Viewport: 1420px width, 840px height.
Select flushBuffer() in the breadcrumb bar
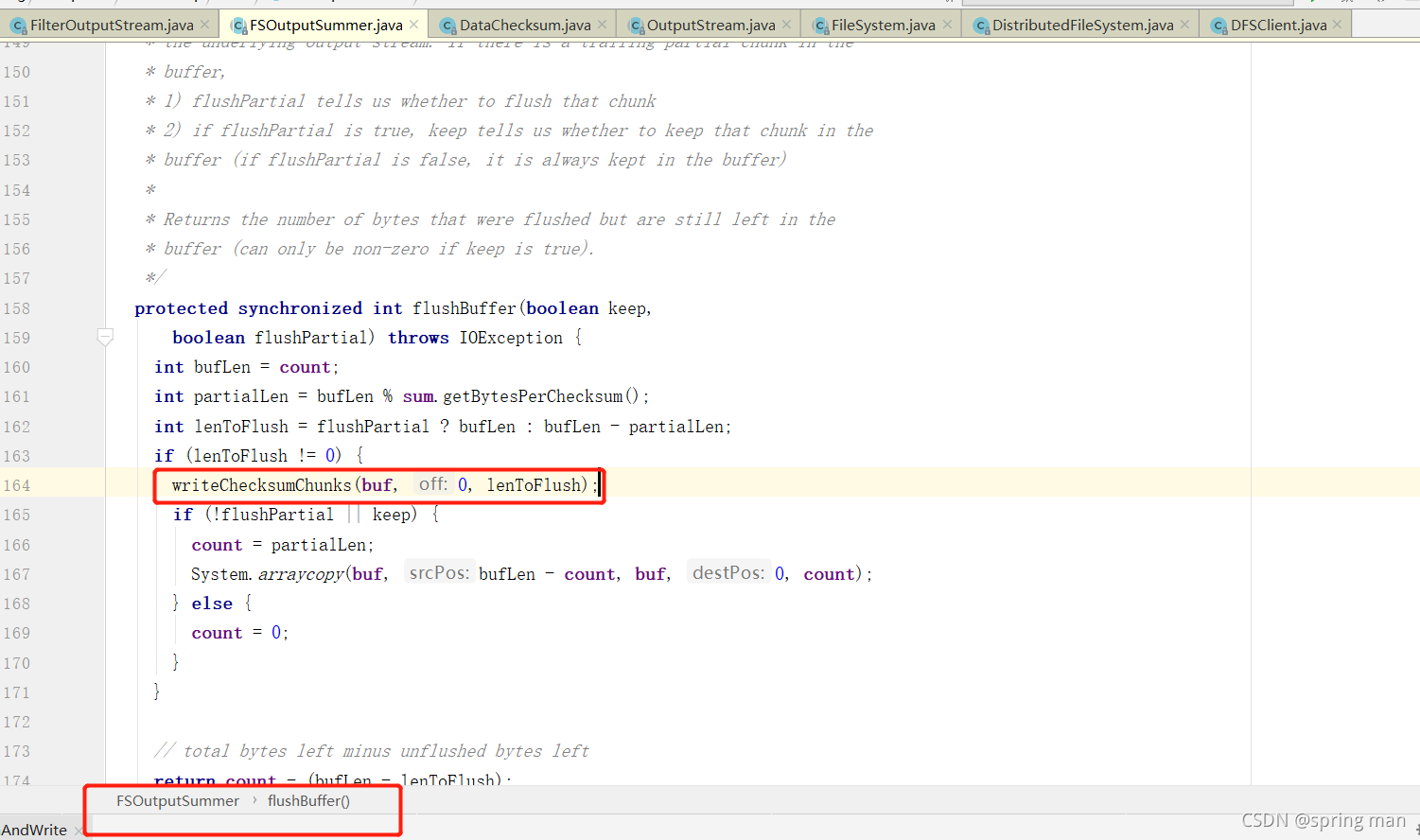[308, 801]
